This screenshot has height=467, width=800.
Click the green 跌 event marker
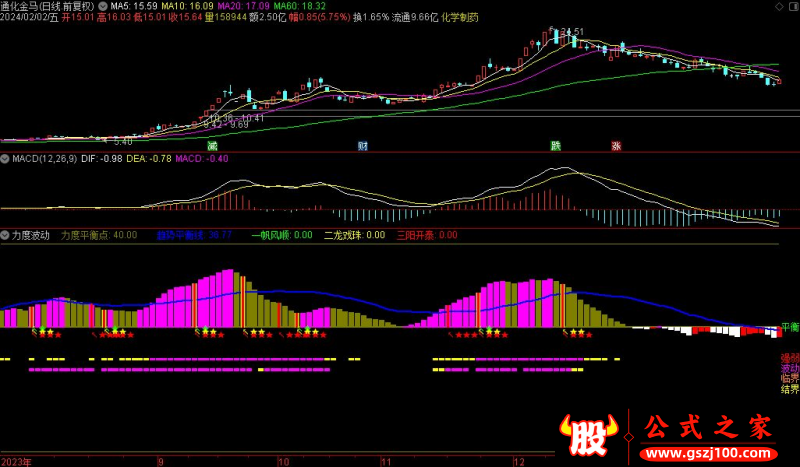(555, 146)
